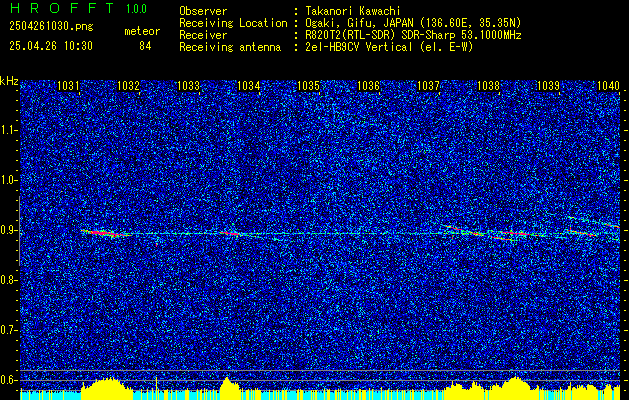This screenshot has height=400, width=629.
Task: Click the 1.0 kHz axis label
Action: [x=8, y=181]
